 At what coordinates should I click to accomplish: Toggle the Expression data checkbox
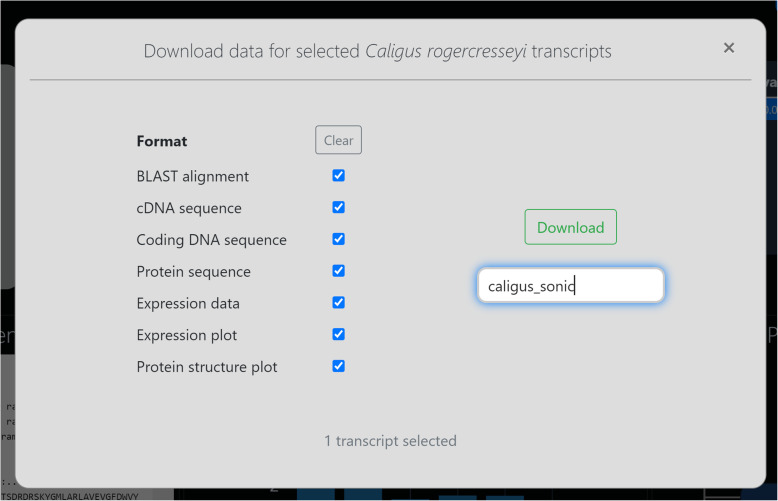tap(339, 303)
